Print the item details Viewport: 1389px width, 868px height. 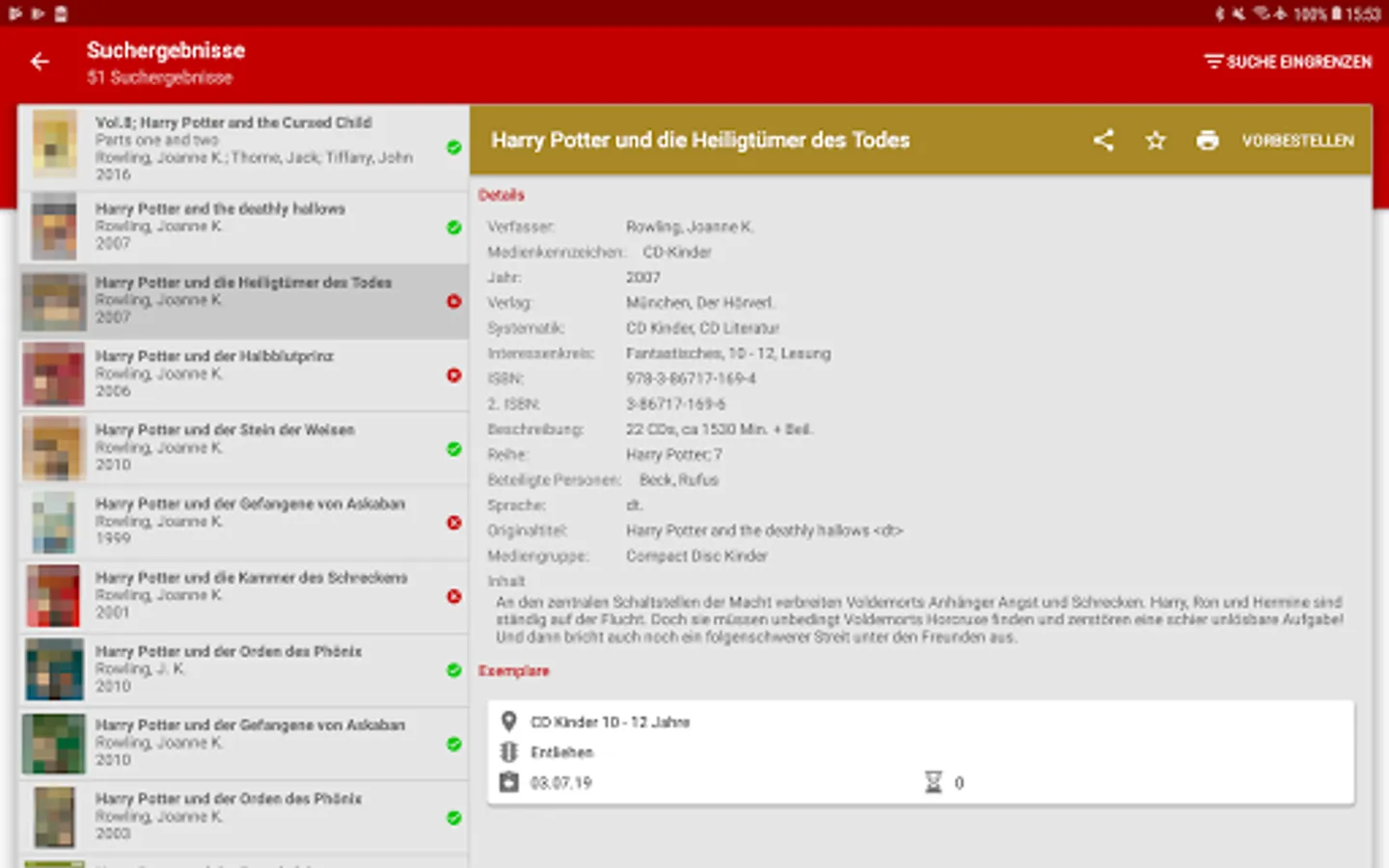(1208, 141)
